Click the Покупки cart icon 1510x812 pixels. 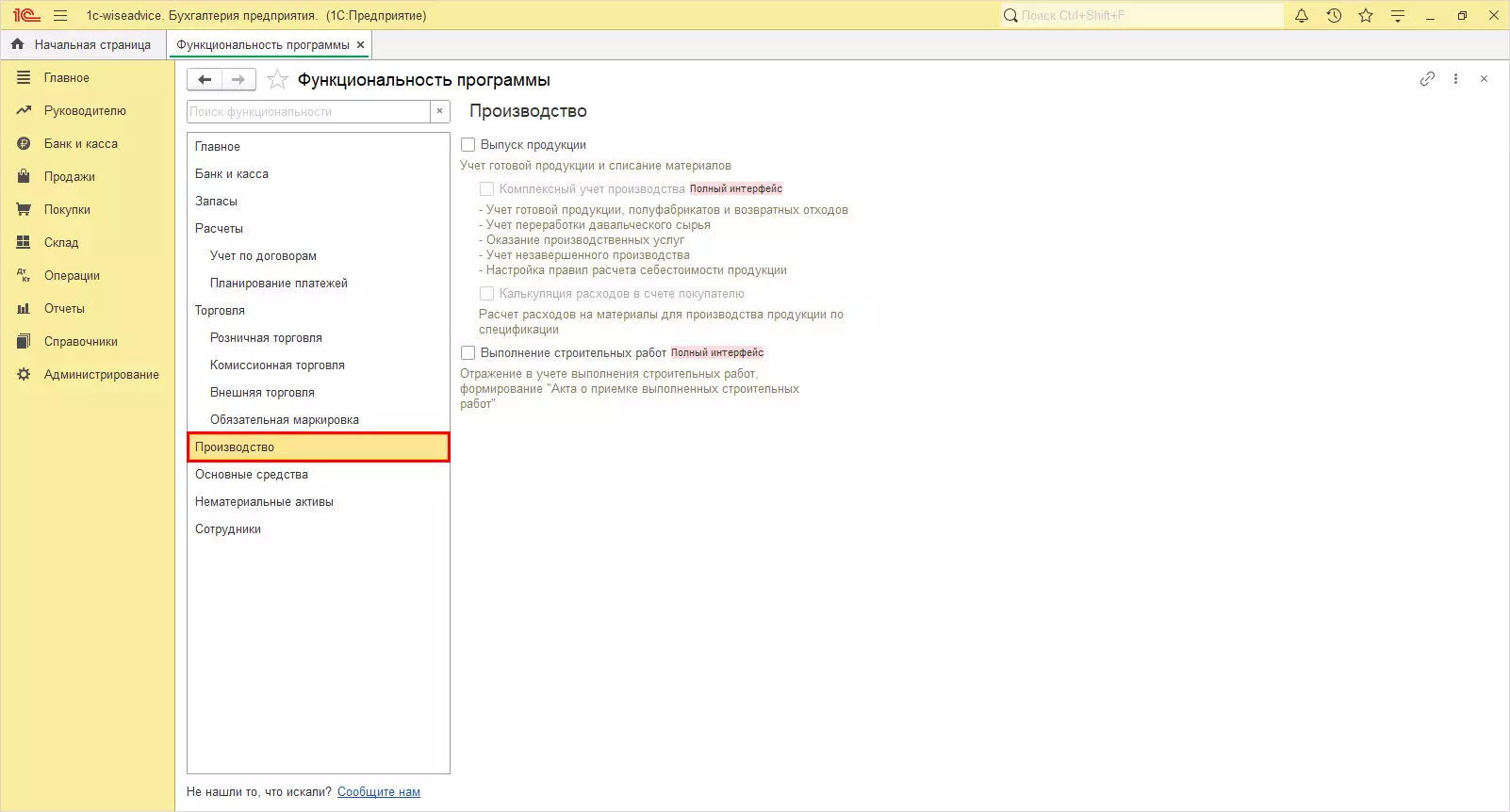[24, 209]
